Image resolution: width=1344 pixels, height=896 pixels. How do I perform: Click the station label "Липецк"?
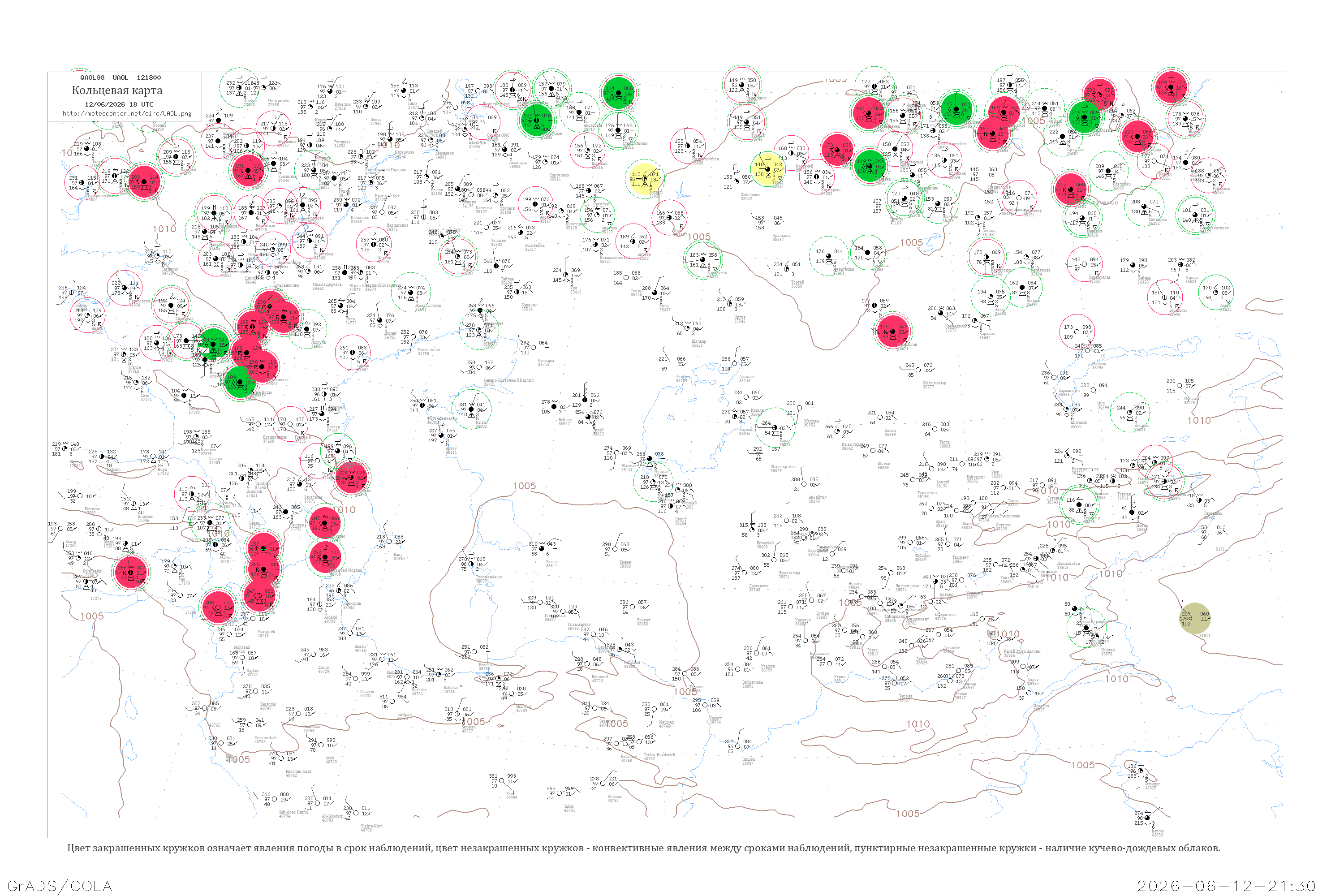[x=250, y=101]
